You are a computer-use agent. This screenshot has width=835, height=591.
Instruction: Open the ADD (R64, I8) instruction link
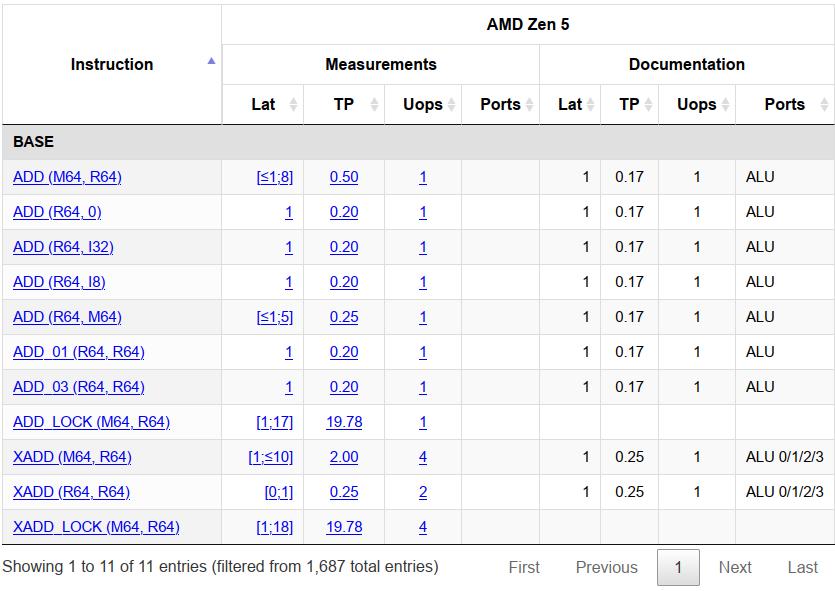click(59, 282)
